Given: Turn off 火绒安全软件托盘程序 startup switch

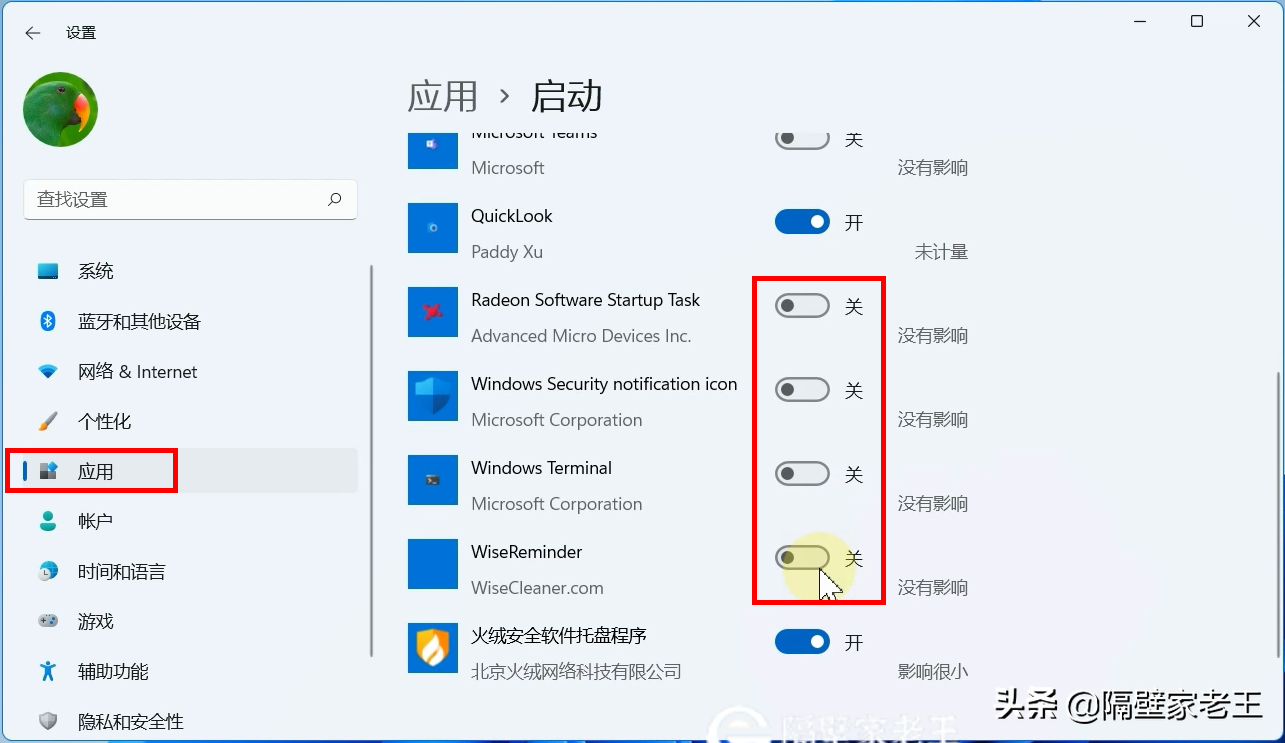Looking at the screenshot, I should 802,642.
